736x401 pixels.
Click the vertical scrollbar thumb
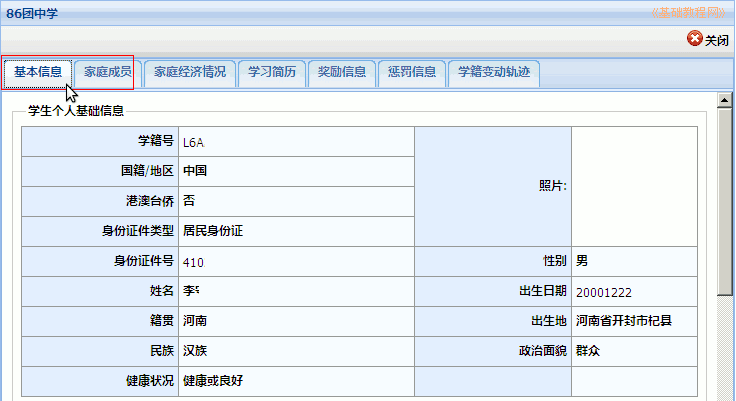pyautogui.click(x=725, y=202)
